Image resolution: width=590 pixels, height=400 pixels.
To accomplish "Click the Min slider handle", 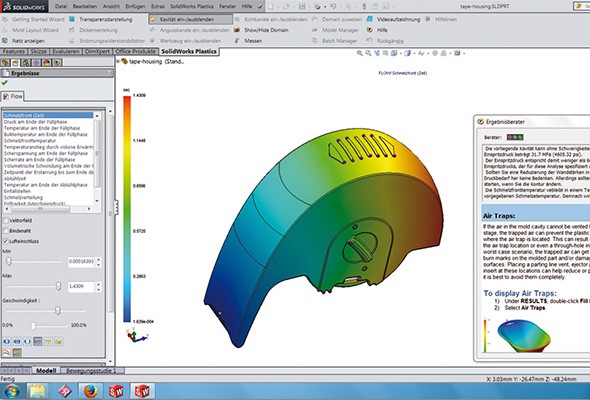I will [9, 261].
